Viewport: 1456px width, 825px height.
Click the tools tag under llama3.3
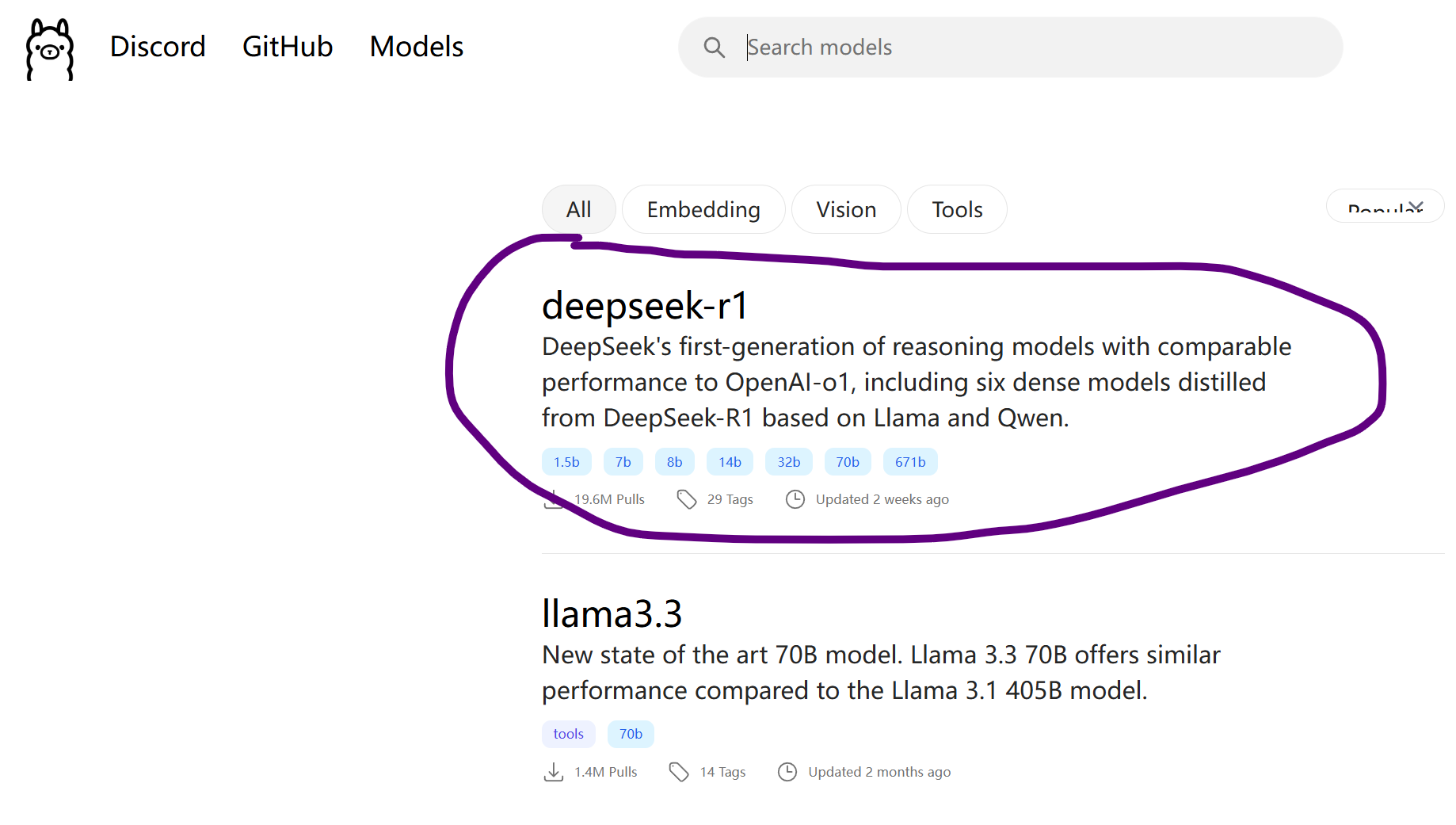click(x=568, y=734)
